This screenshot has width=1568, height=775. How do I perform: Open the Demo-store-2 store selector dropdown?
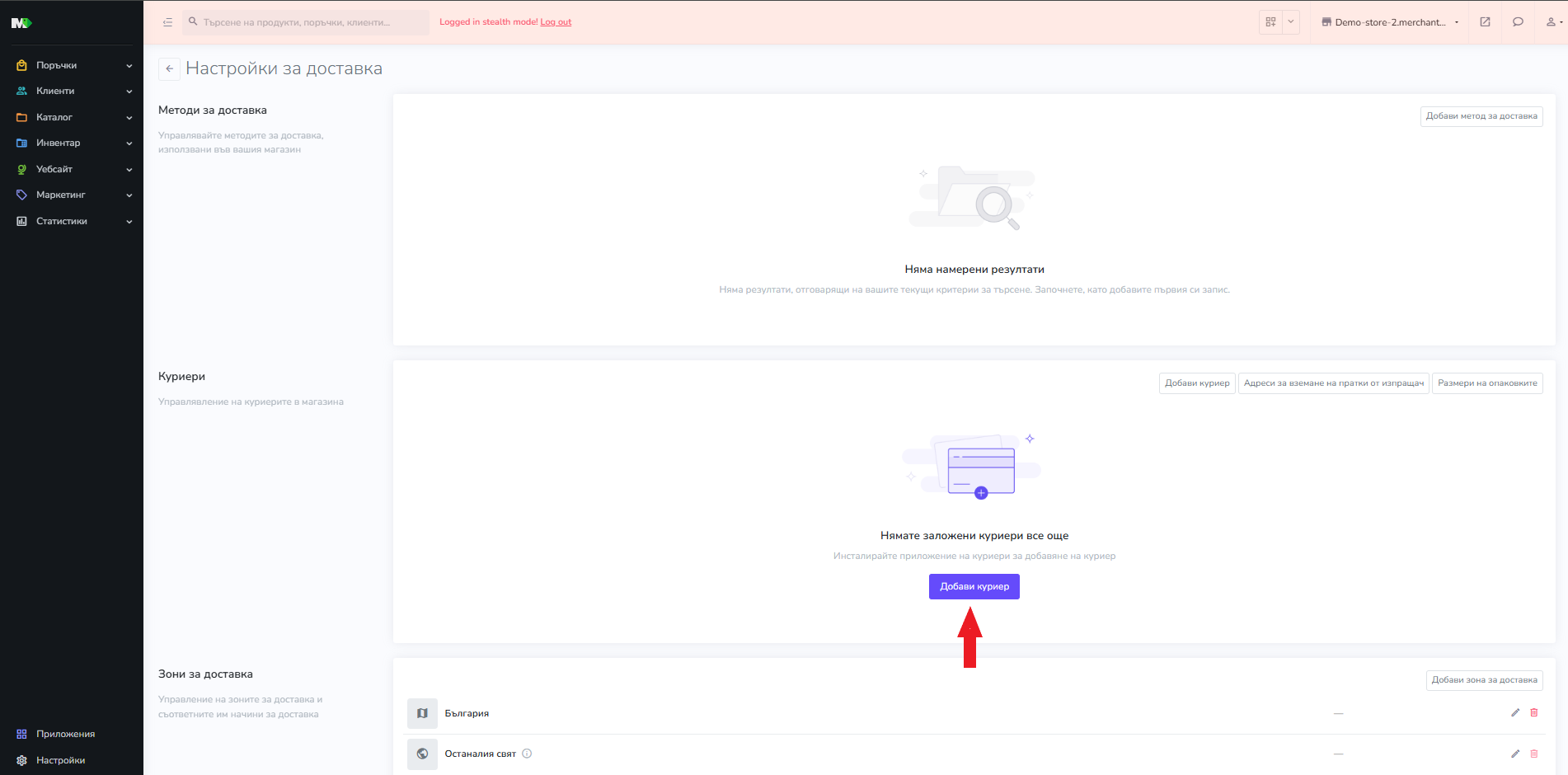click(1390, 22)
